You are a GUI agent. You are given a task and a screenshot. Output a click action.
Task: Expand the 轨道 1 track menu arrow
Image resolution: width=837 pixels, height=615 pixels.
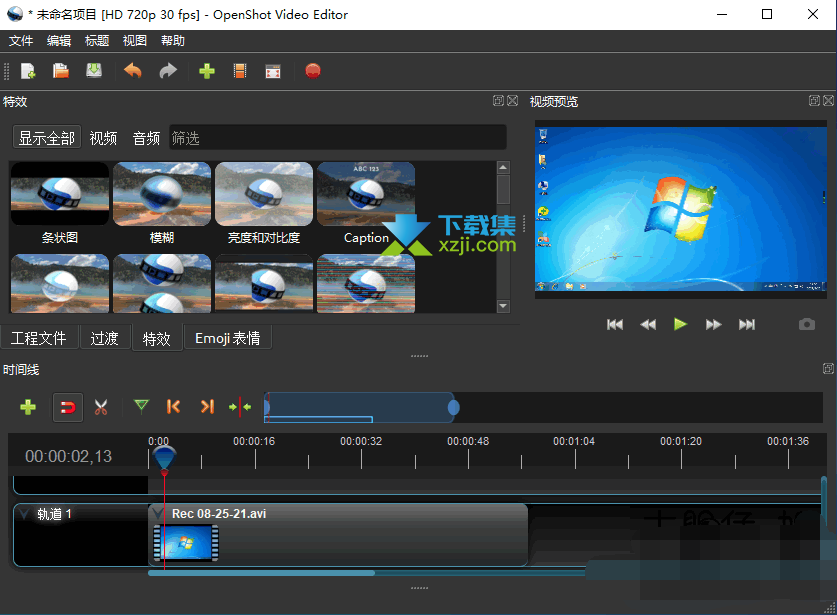23,514
